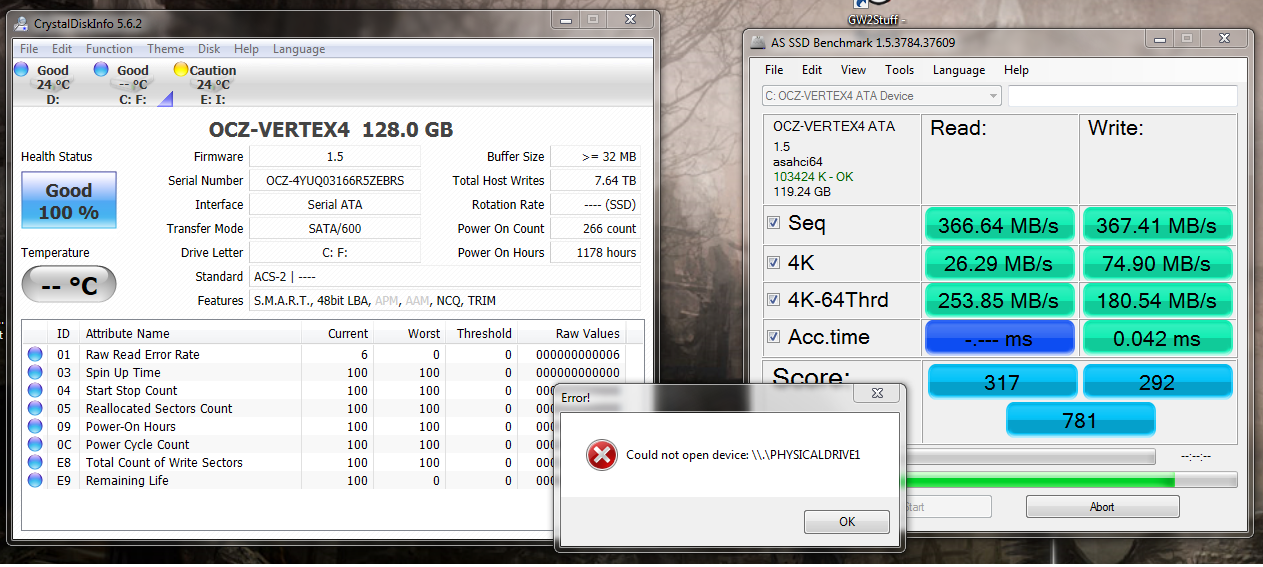The height and width of the screenshot is (567, 1263).
Task: Click the empty text field beside drive dropdown
Action: [x=1122, y=96]
